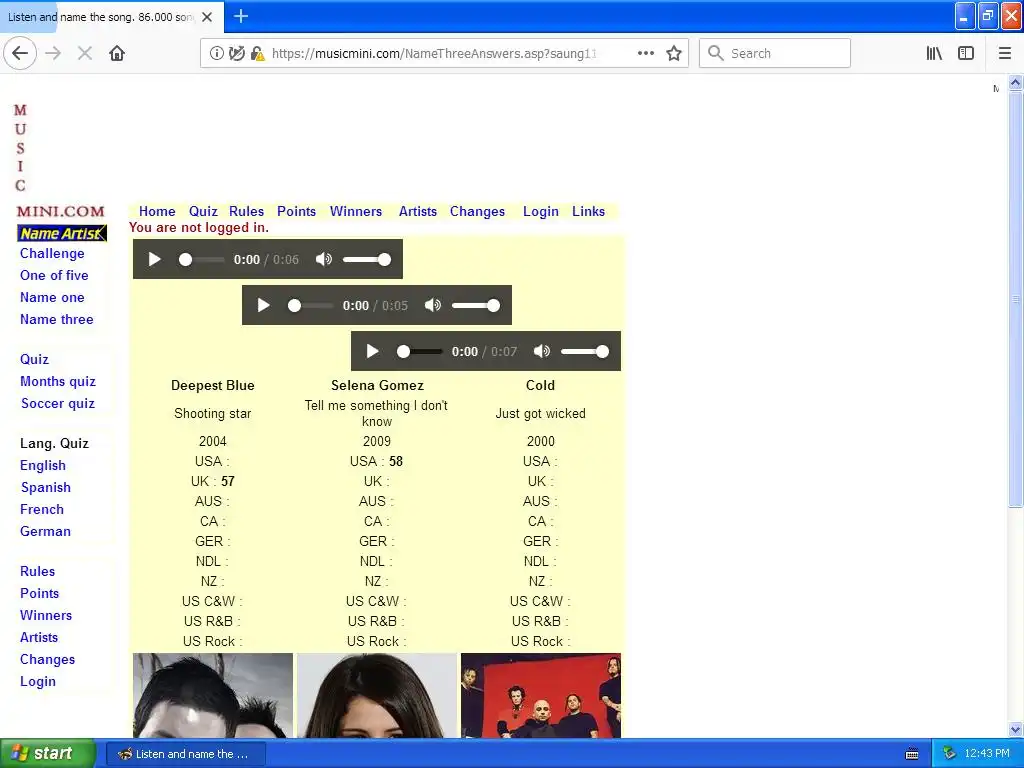Open Artists in top navigation

418,211
